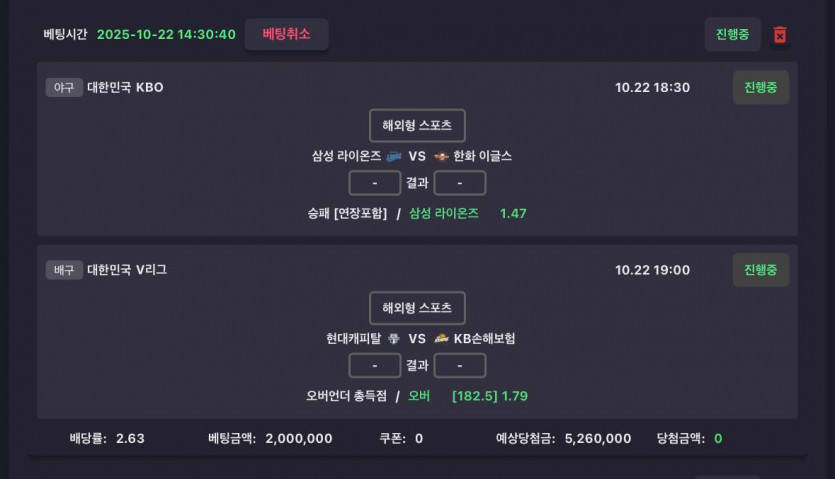The width and height of the screenshot is (835, 479).
Task: Click the 대한민국 V리그 league label
Action: [127, 269]
